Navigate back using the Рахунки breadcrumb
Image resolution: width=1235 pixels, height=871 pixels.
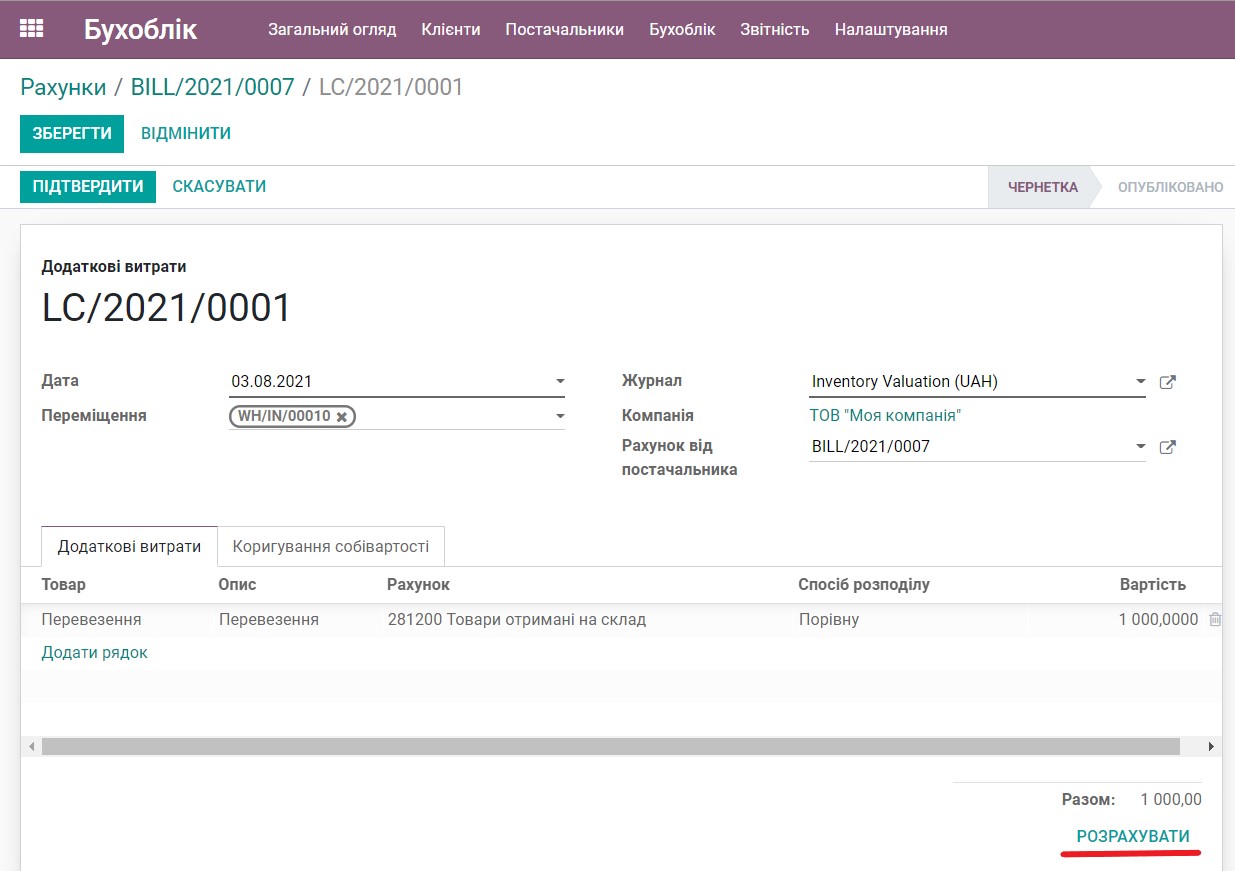click(63, 87)
